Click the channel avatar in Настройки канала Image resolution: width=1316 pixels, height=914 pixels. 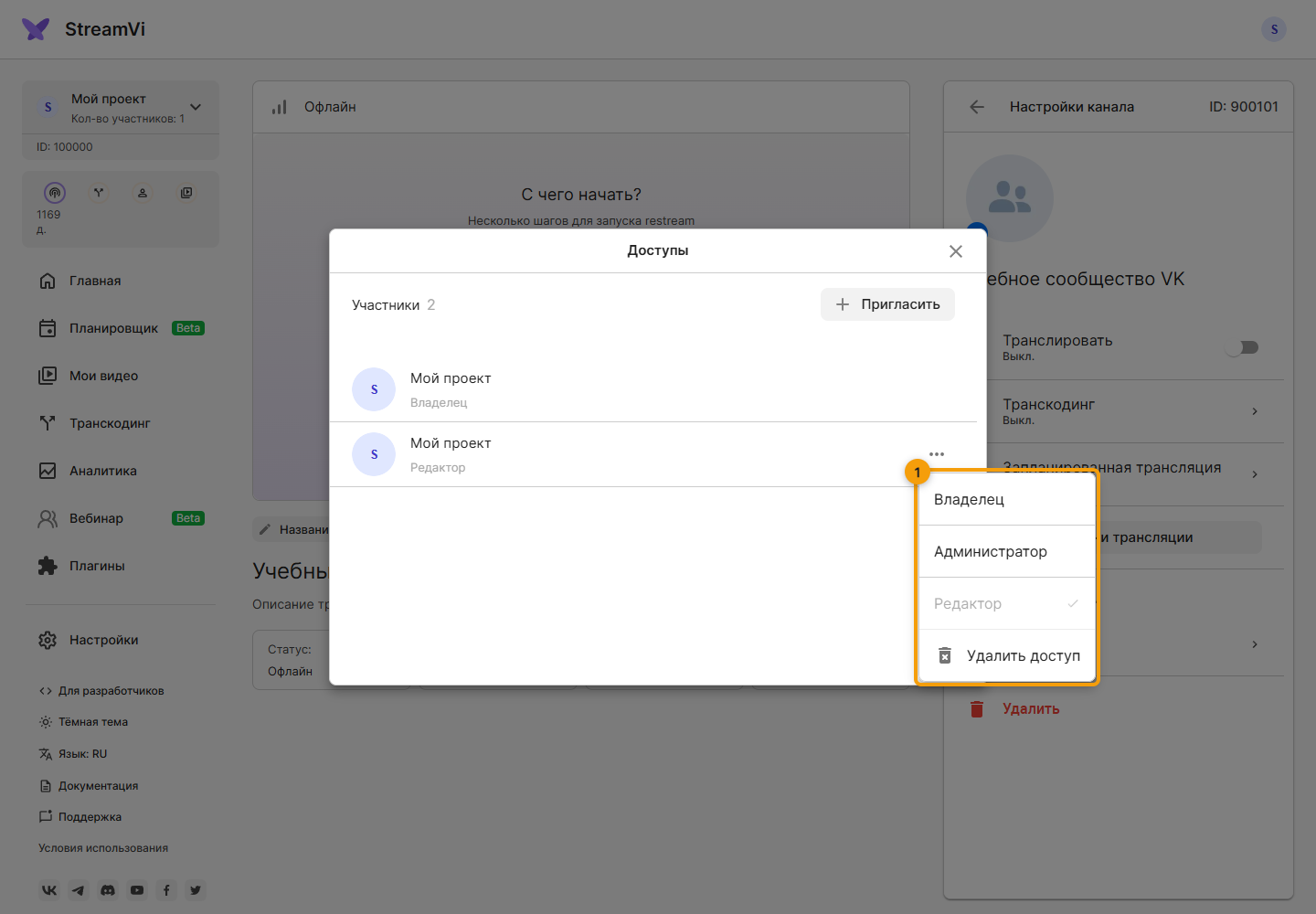(x=1010, y=198)
